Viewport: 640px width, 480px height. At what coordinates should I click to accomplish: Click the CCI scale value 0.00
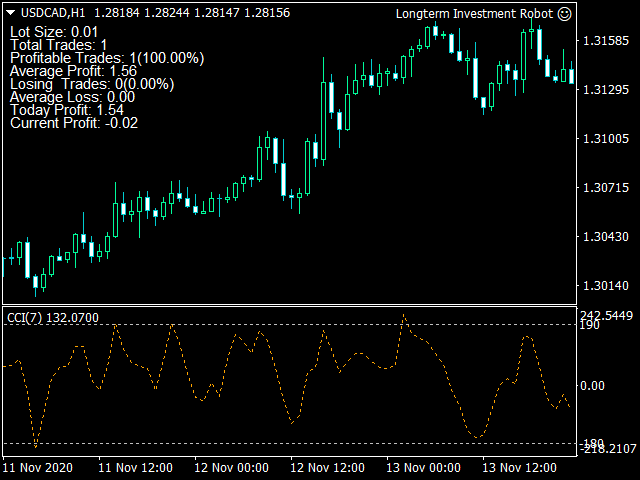click(592, 386)
